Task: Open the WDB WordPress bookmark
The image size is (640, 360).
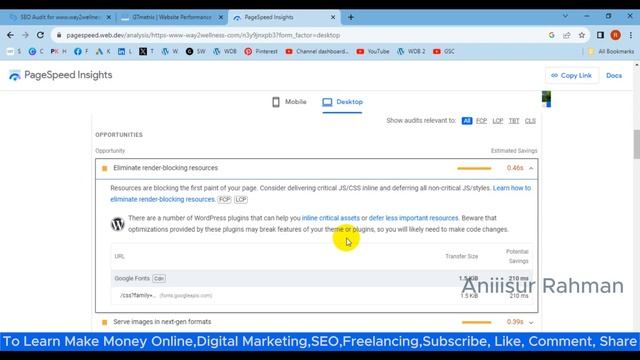Action: pyautogui.click(x=225, y=51)
